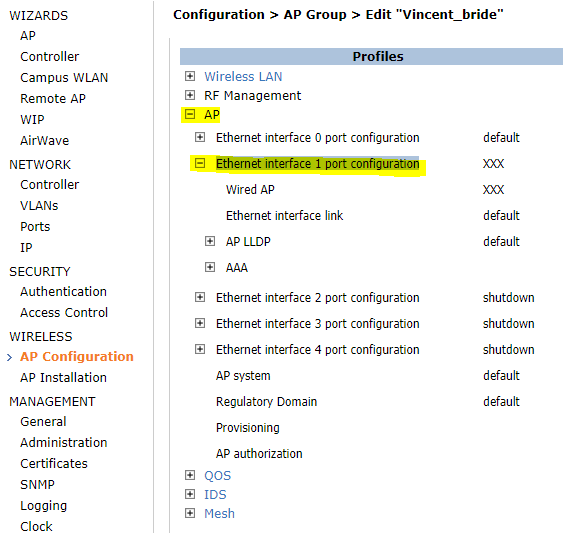This screenshot has height=533, width=563.
Task: Expand Ethernet interface 0 port configuration
Action: pos(200,137)
